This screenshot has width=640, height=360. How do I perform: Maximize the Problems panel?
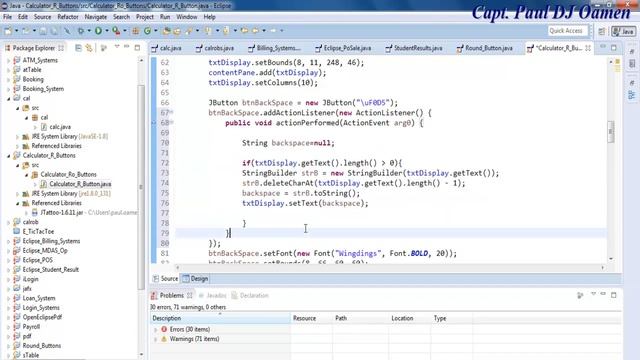(613, 295)
